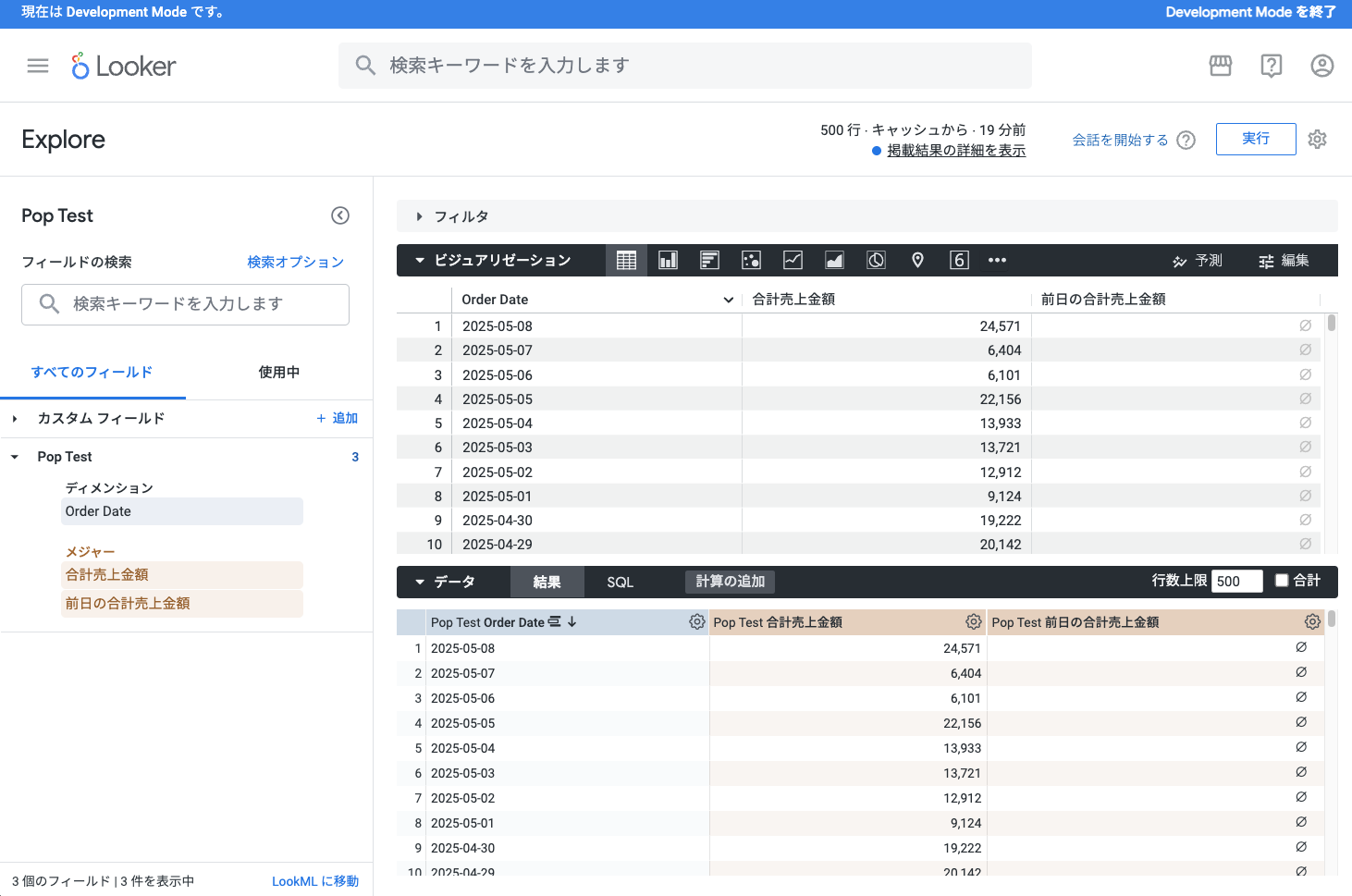1352x896 pixels.
Task: Switch to the 使用中 tab
Action: pos(278,373)
